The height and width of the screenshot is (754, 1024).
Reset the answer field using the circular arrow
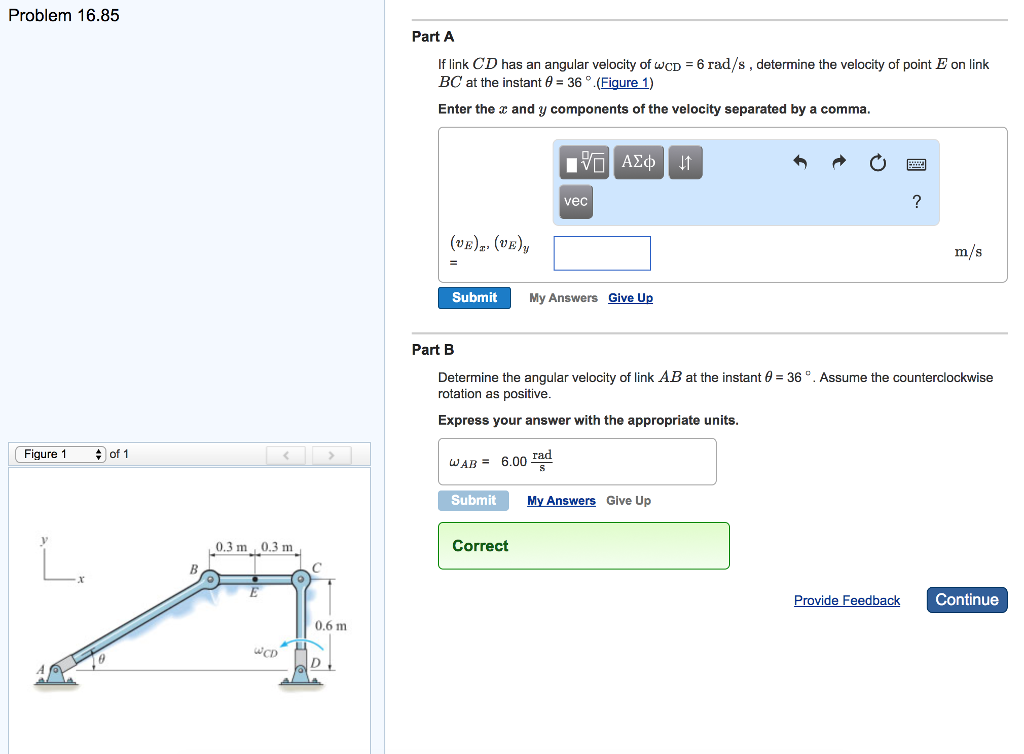[877, 162]
